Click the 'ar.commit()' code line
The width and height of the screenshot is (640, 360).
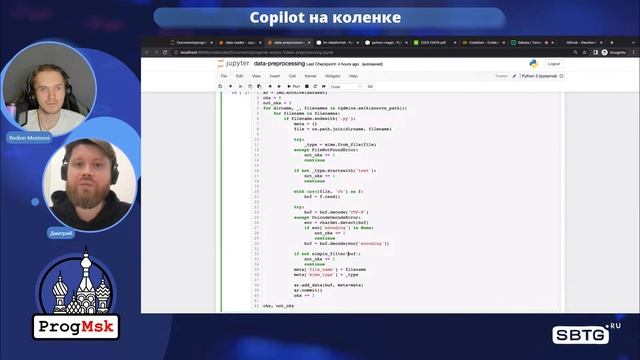[x=308, y=290]
